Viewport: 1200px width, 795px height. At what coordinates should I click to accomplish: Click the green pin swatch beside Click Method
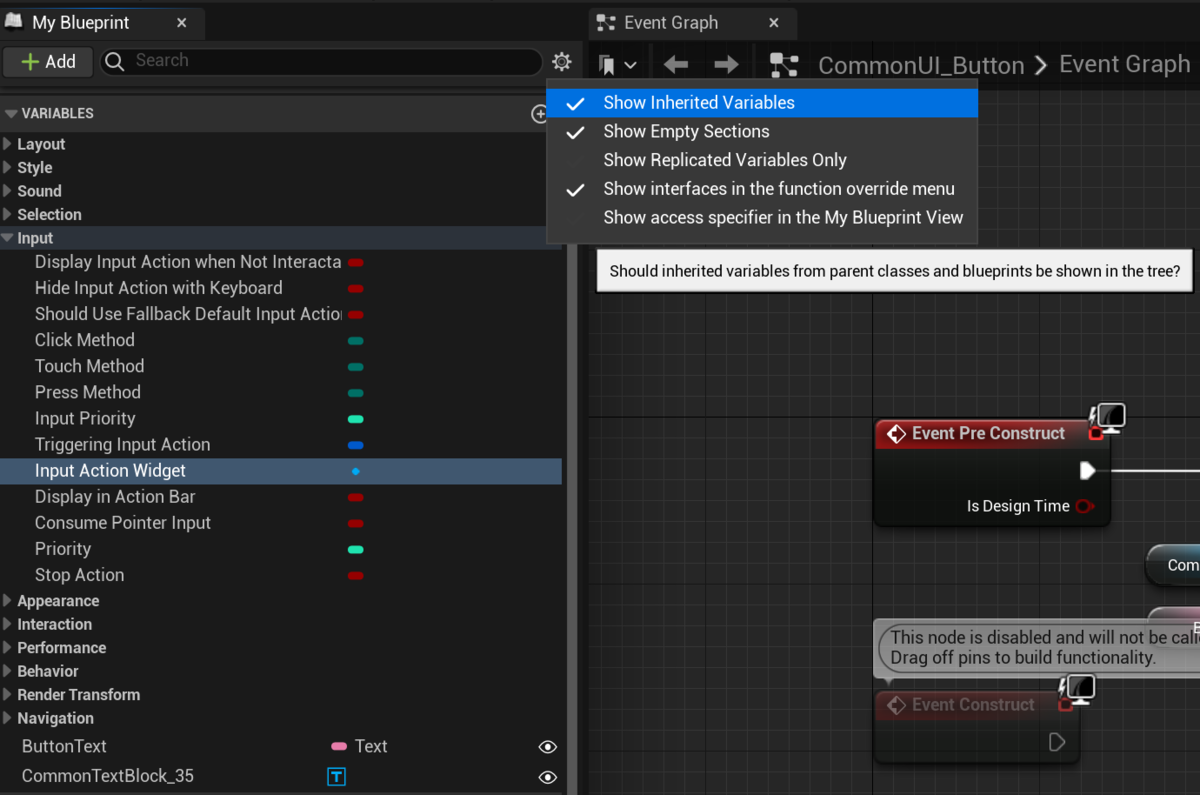click(355, 340)
